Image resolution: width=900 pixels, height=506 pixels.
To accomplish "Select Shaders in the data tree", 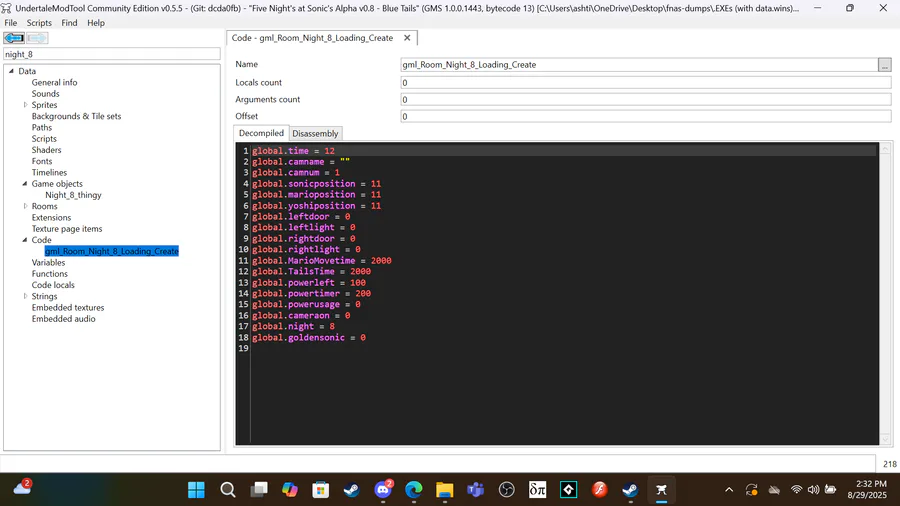I will [46, 150].
